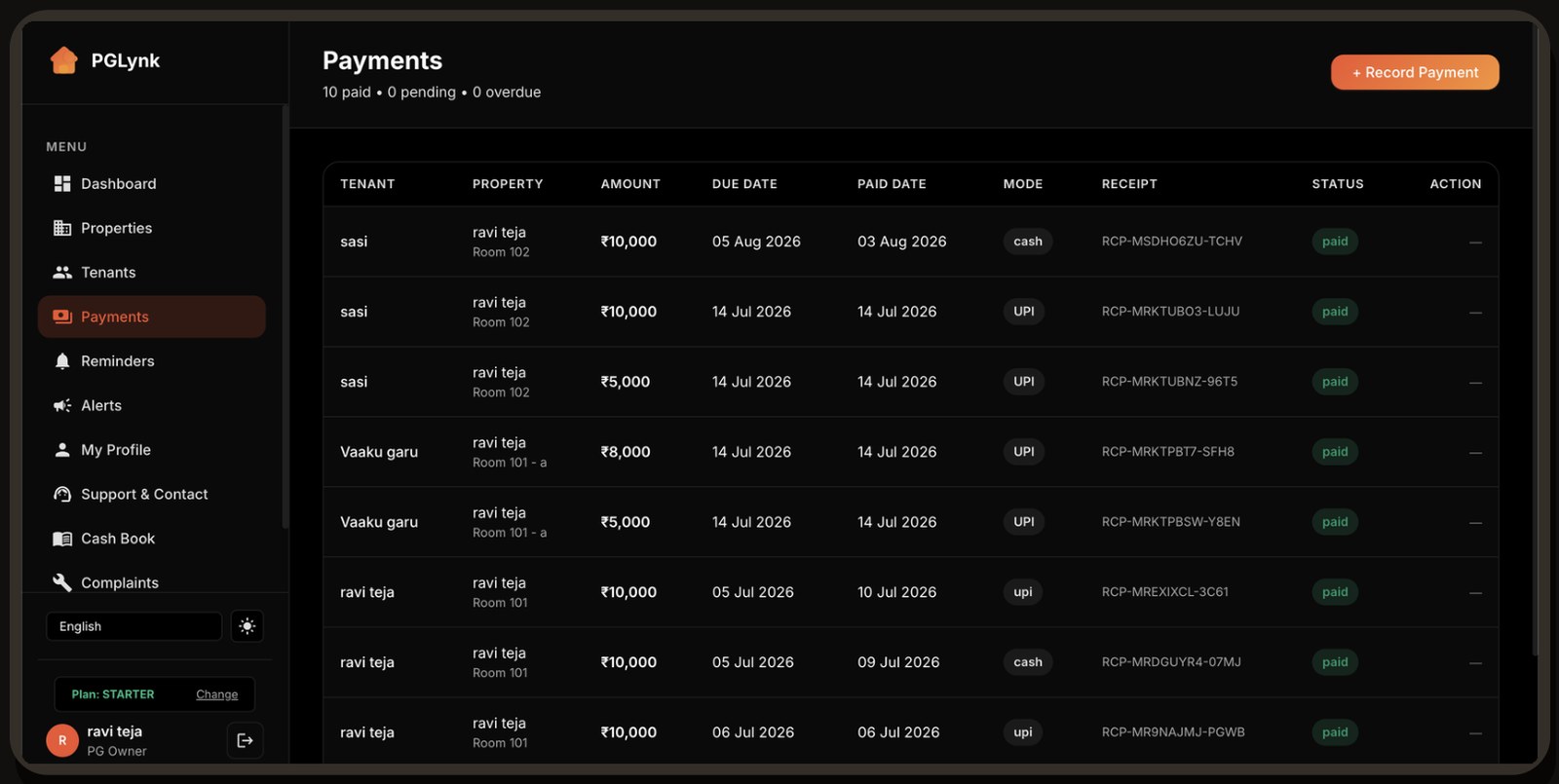The width and height of the screenshot is (1559, 784).
Task: Click receipt RCP-MSDHO6ZU-TCHV
Action: (x=1172, y=242)
